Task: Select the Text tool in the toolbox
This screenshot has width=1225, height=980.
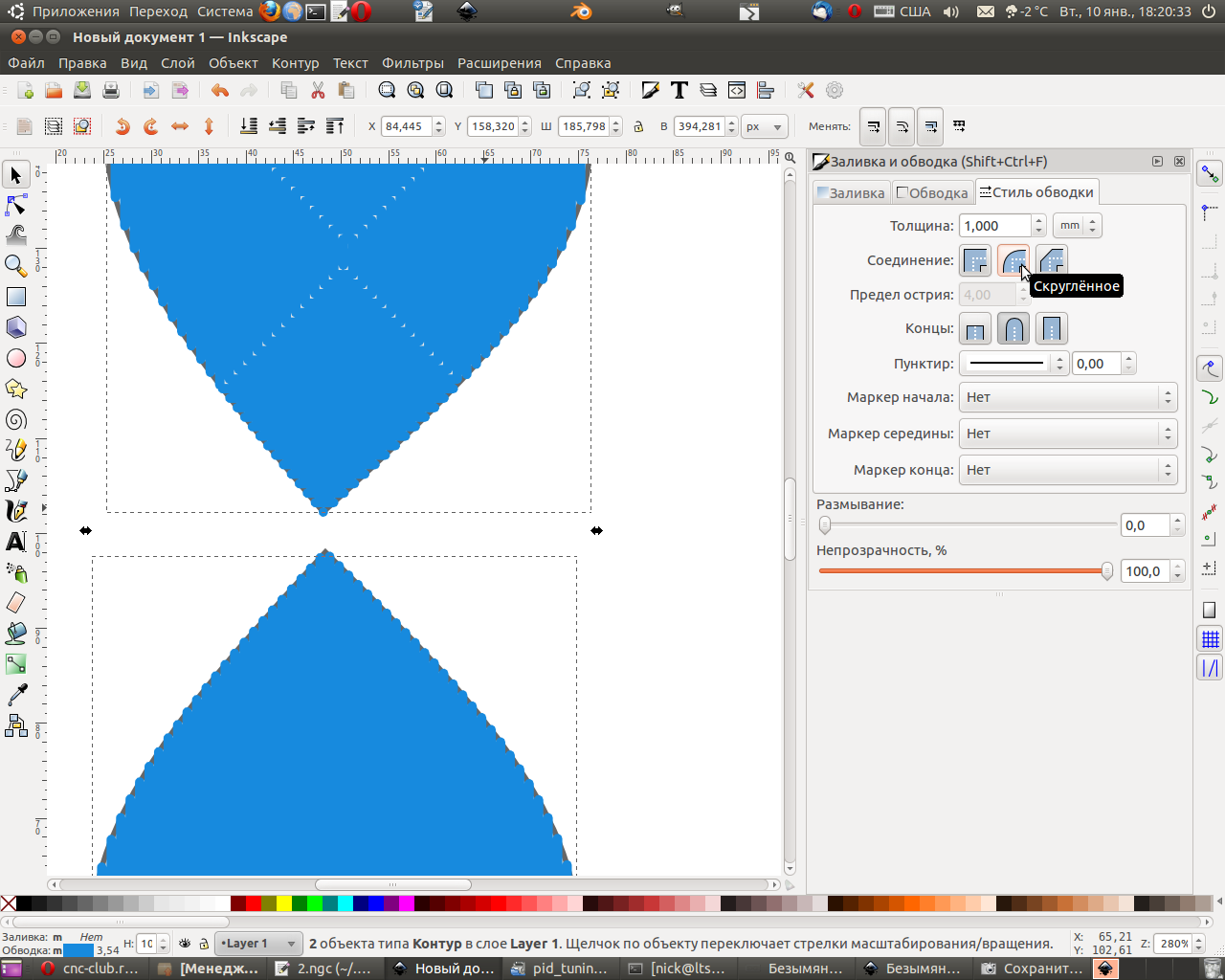Action: coord(16,542)
